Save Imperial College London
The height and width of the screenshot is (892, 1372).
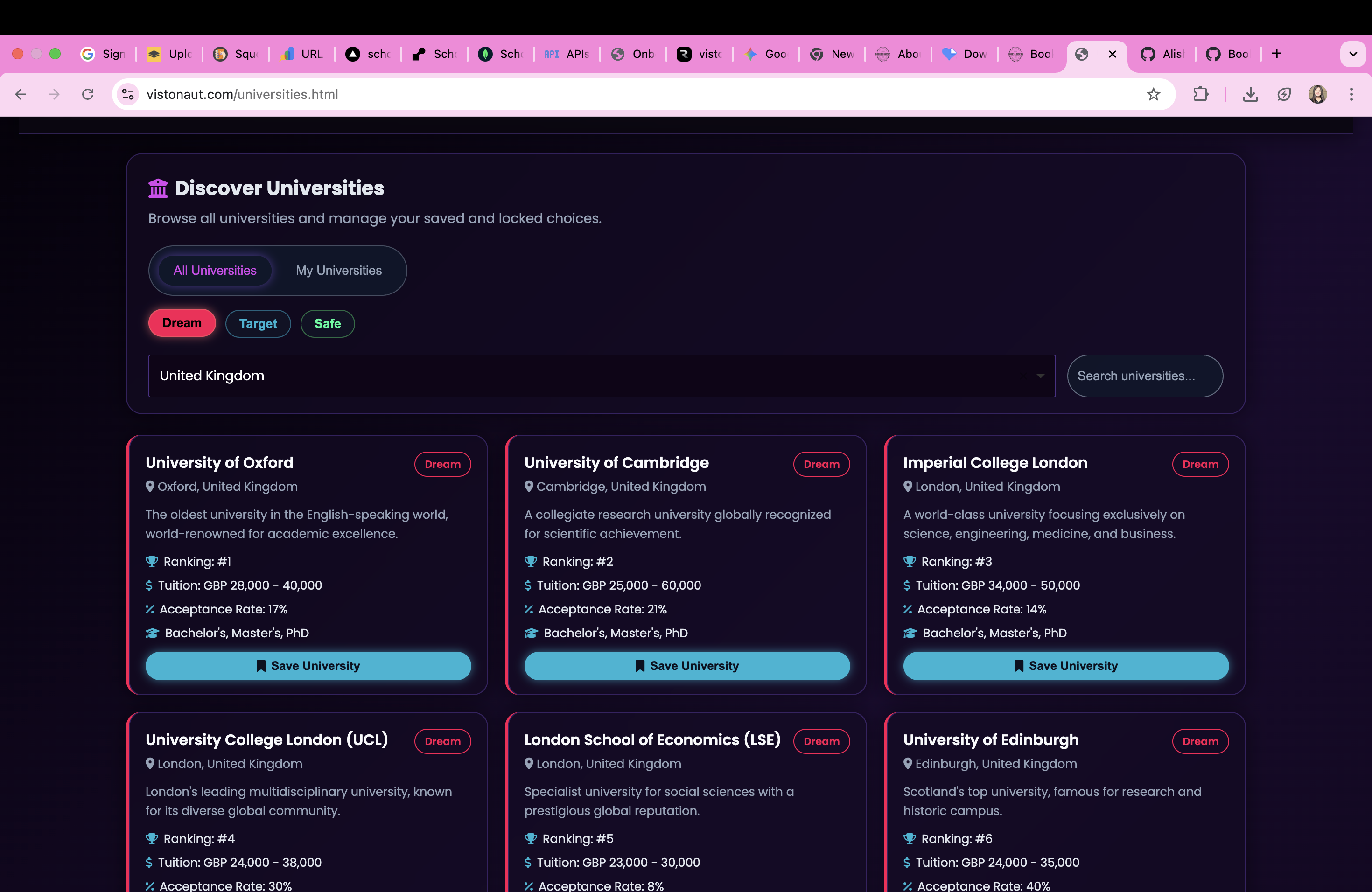1066,666
